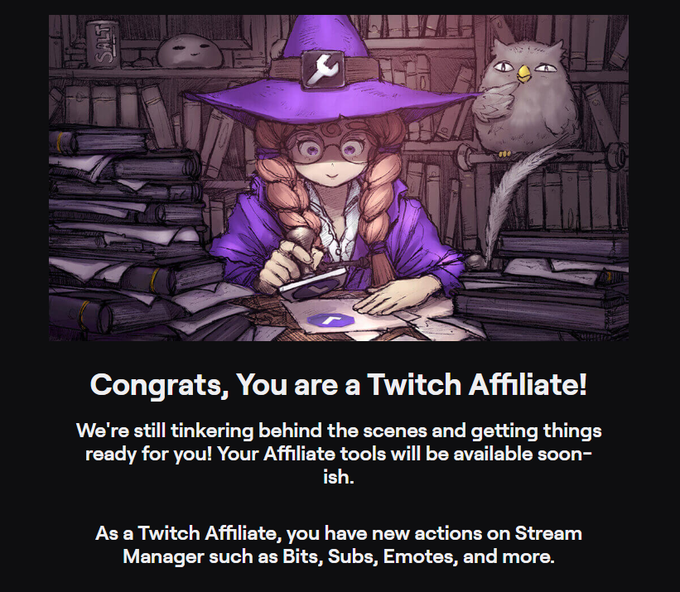Screen dimensions: 680x592
Task: Click the wrench emblem on the witch hat
Action: 323,69
